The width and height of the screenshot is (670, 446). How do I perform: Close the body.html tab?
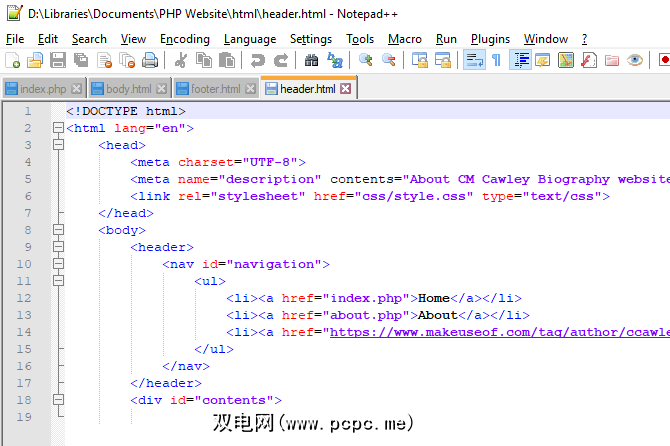pos(162,88)
